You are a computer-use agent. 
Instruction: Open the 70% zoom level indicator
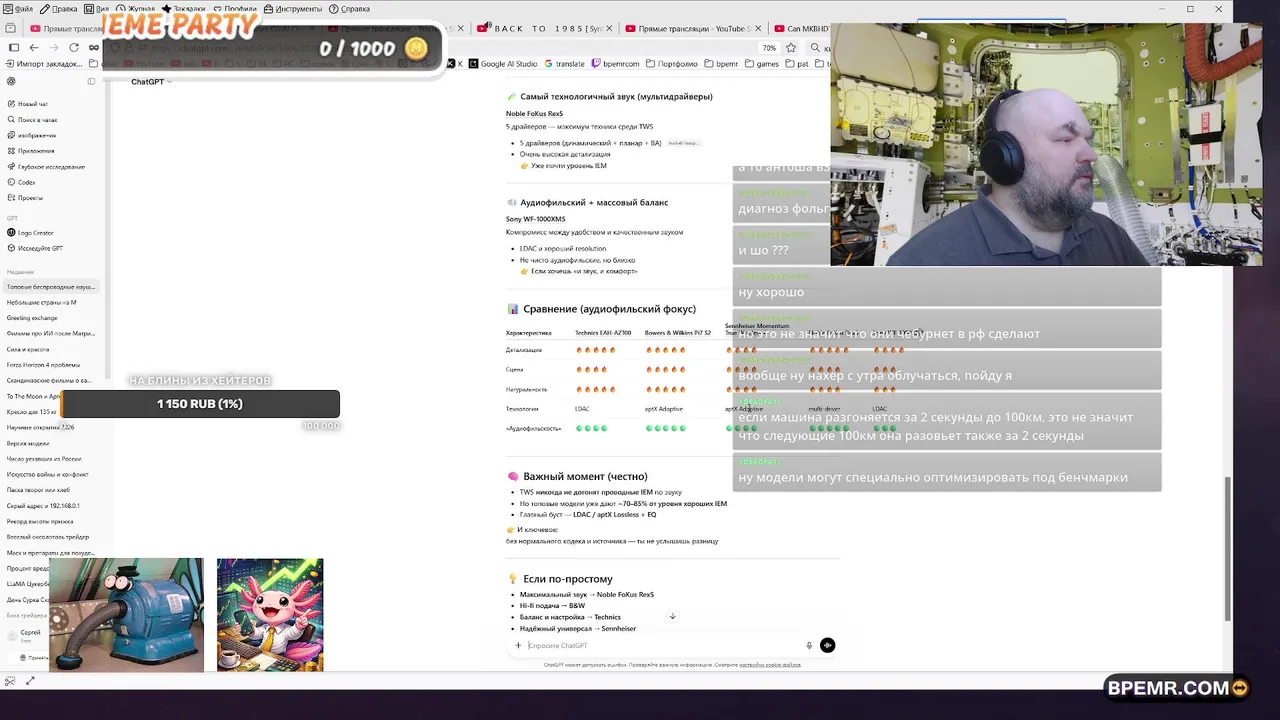click(769, 47)
